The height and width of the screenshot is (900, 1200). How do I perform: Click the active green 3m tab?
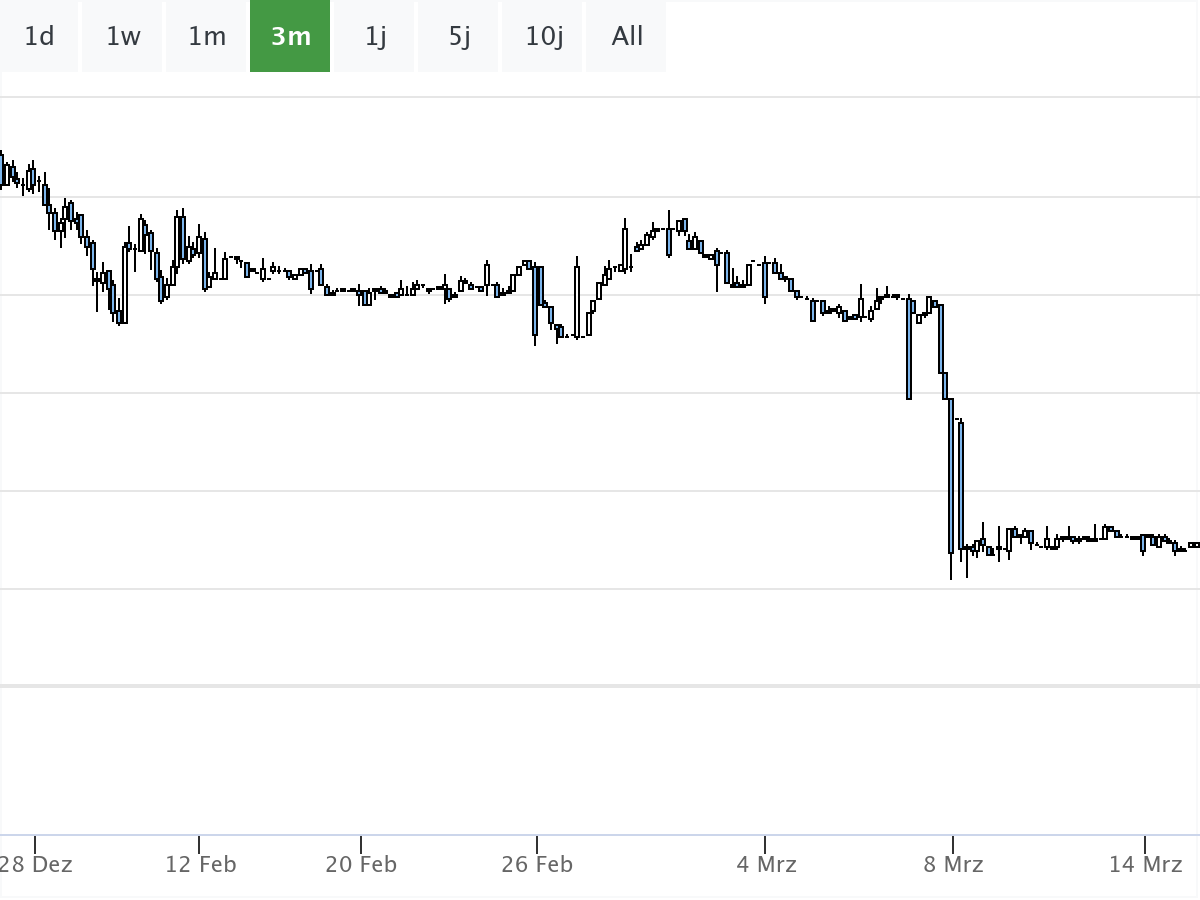tap(290, 37)
